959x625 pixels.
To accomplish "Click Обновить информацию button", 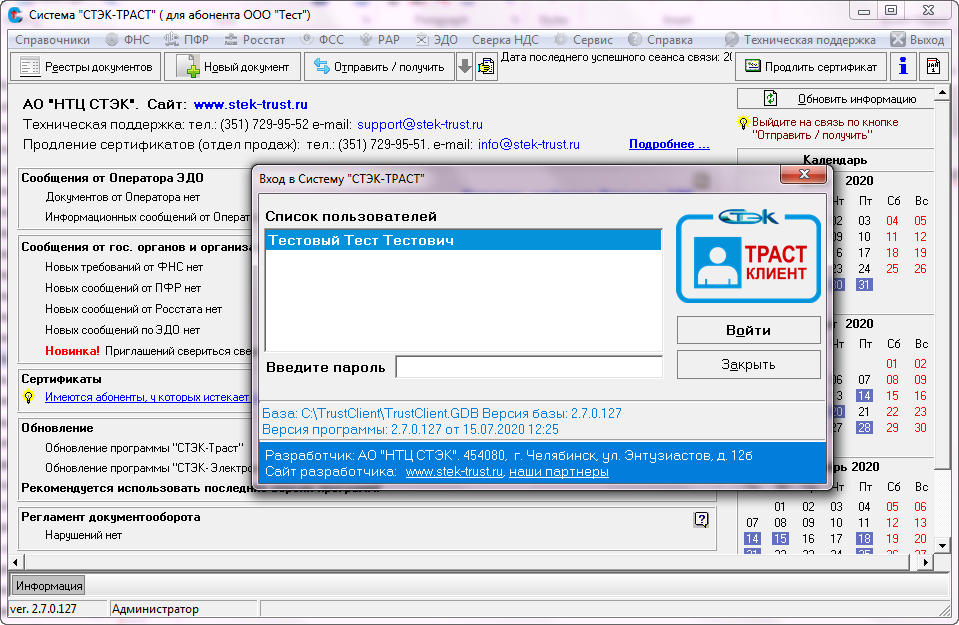I will point(835,98).
